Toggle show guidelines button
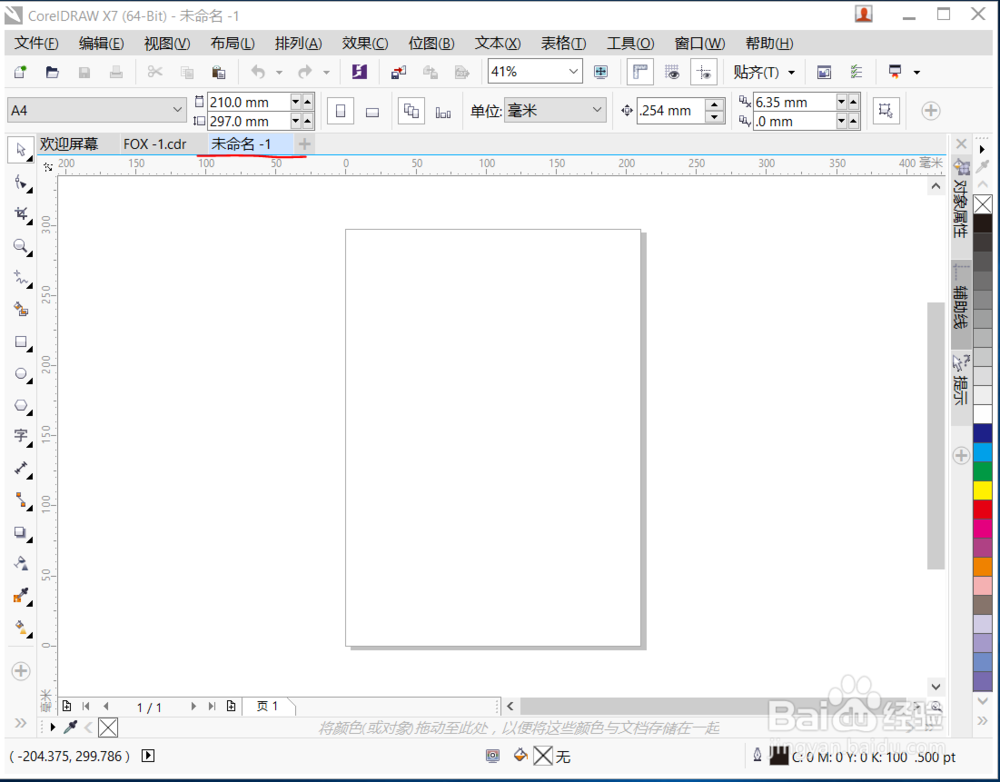This screenshot has width=1000, height=782. point(704,72)
